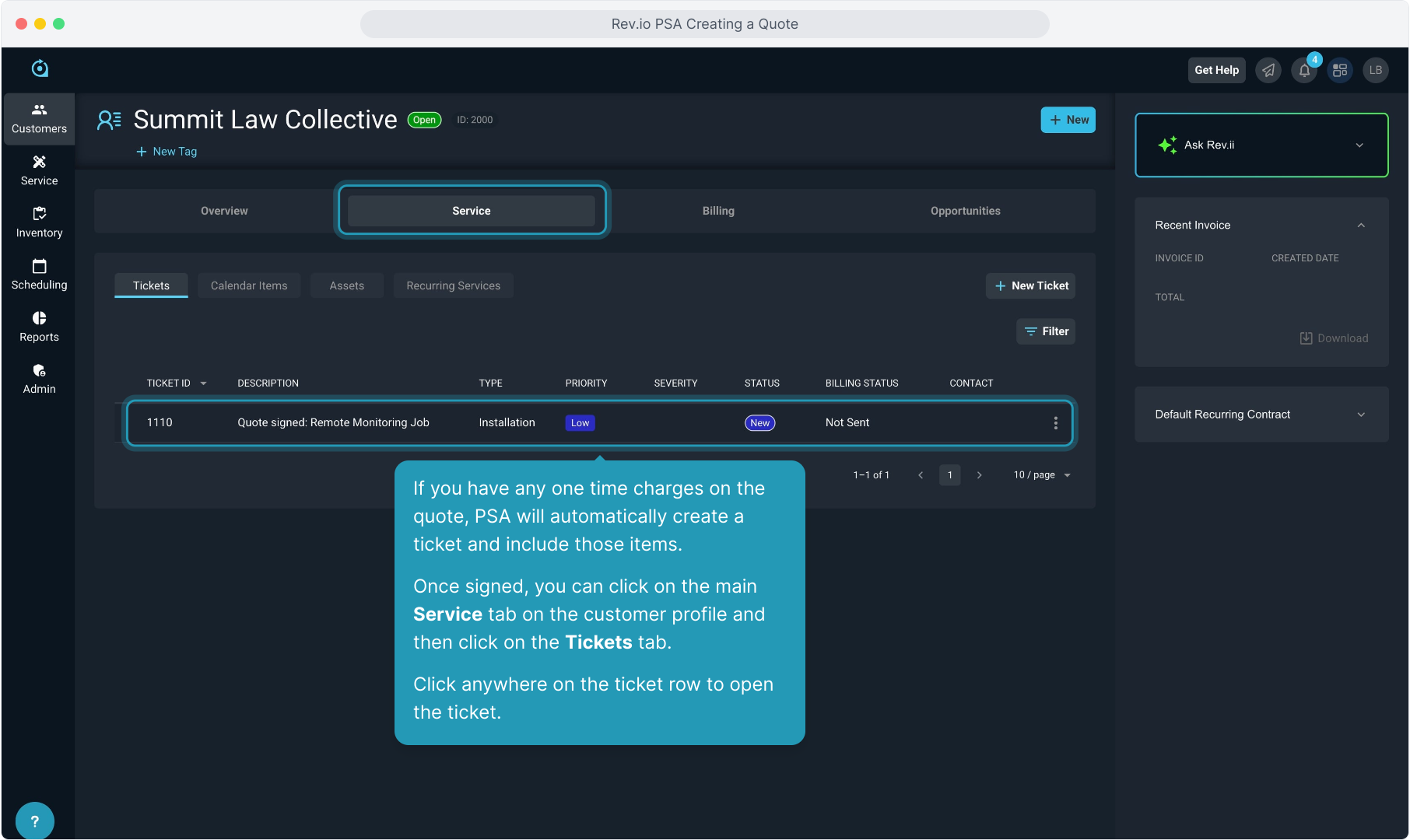The height and width of the screenshot is (840, 1410).
Task: Open the Customers section in sidebar
Action: [39, 118]
